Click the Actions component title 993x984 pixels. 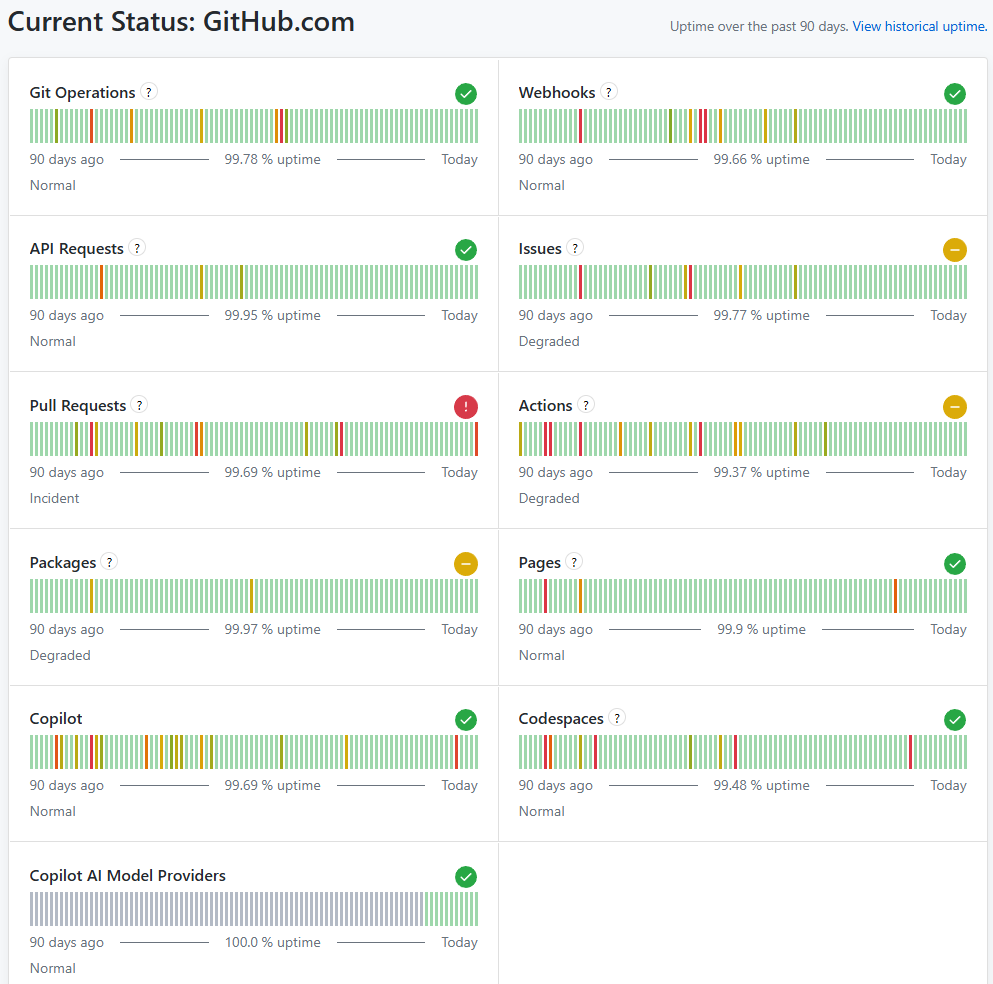(x=545, y=406)
